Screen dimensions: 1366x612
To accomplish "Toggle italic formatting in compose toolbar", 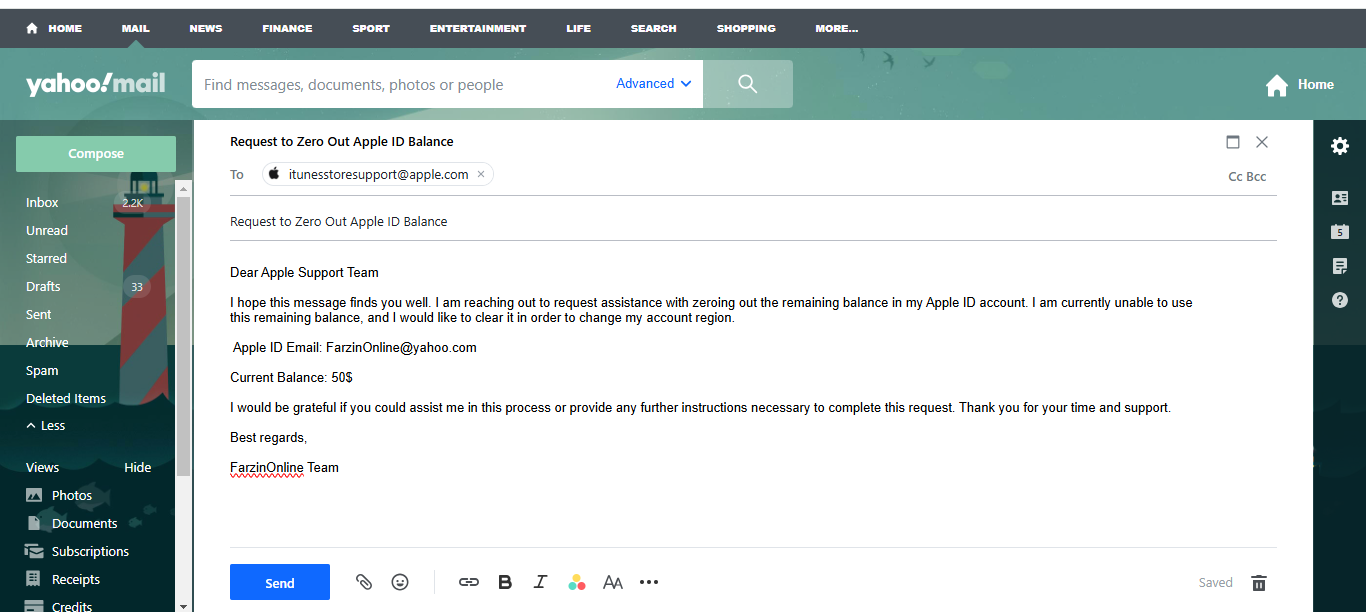I will [x=541, y=582].
